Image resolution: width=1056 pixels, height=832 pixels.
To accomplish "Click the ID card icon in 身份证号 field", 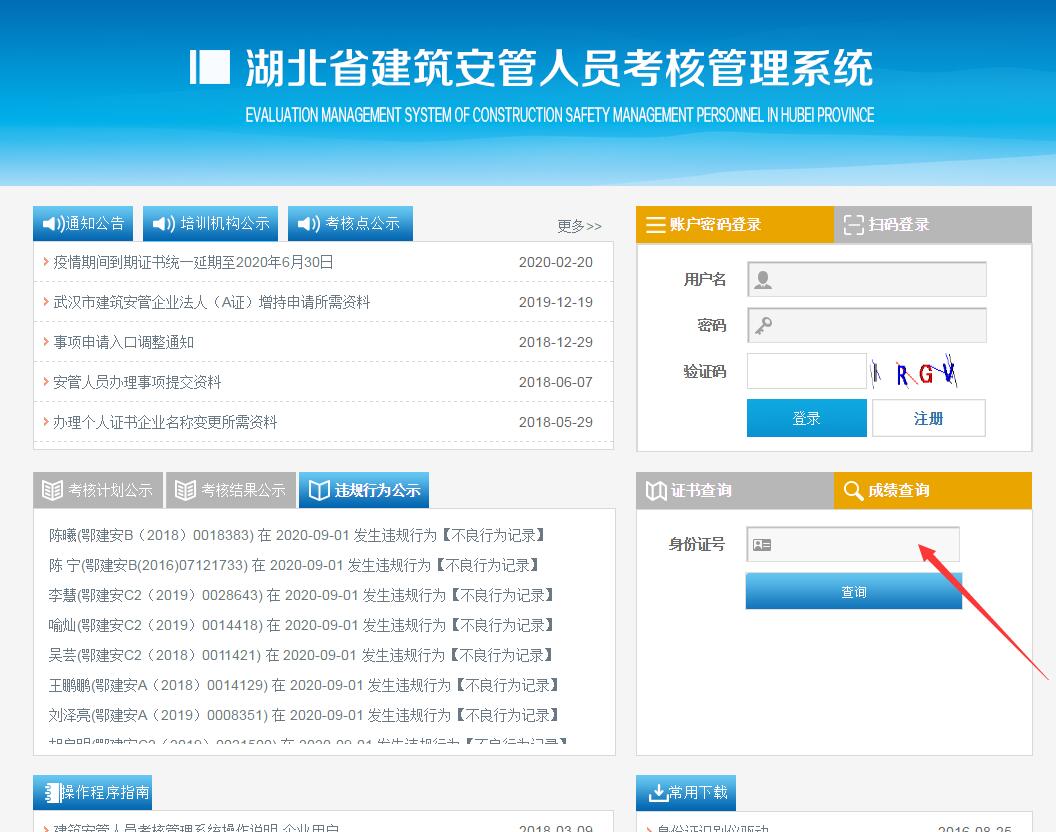I will 762,544.
